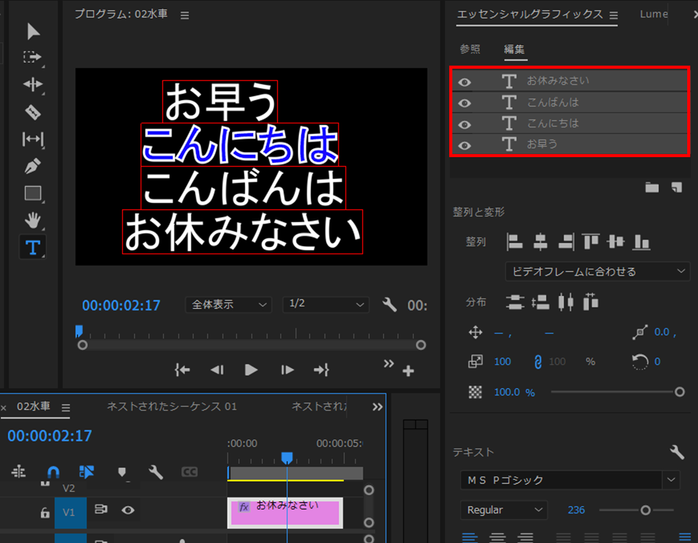
Task: Switch to 編集 tab
Action: pyautogui.click(x=514, y=49)
